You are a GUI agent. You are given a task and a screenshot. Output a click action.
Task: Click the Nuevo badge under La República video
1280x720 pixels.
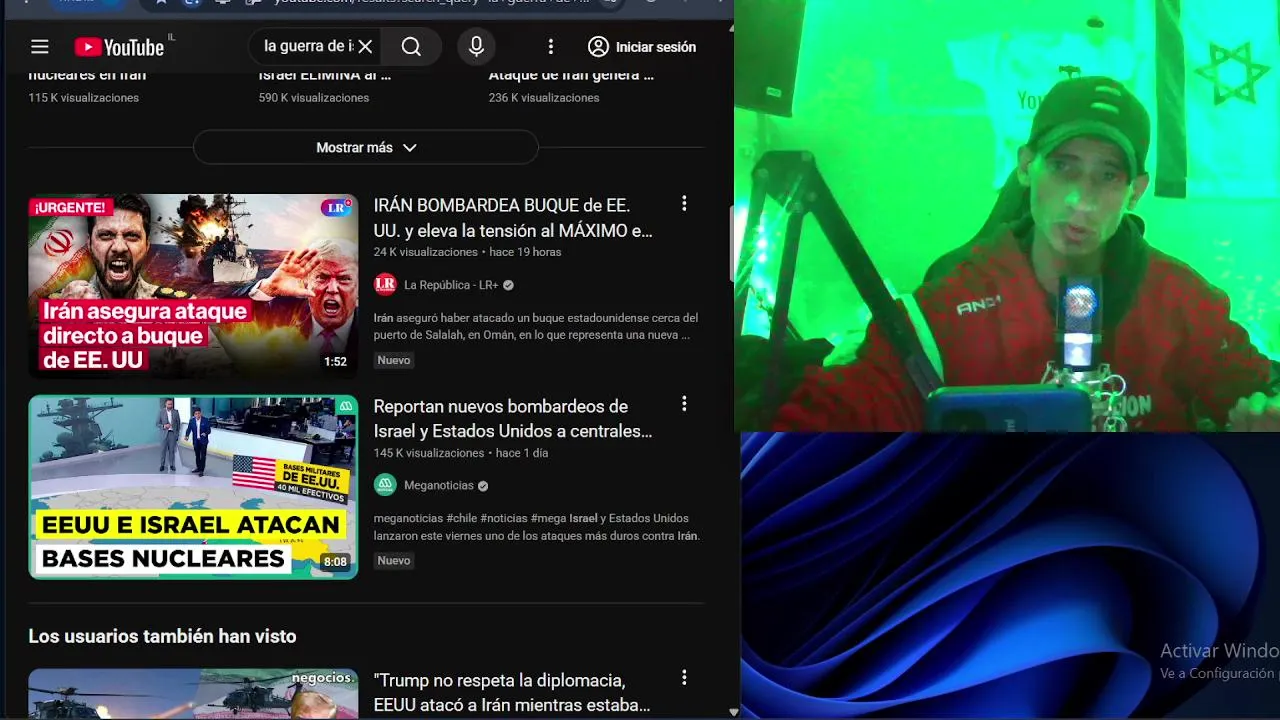point(394,360)
